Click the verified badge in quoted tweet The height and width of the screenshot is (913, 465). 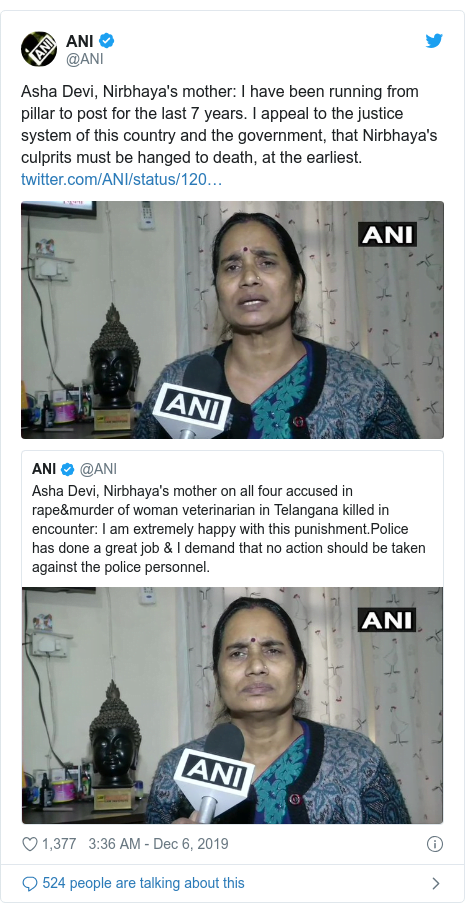pos(68,469)
